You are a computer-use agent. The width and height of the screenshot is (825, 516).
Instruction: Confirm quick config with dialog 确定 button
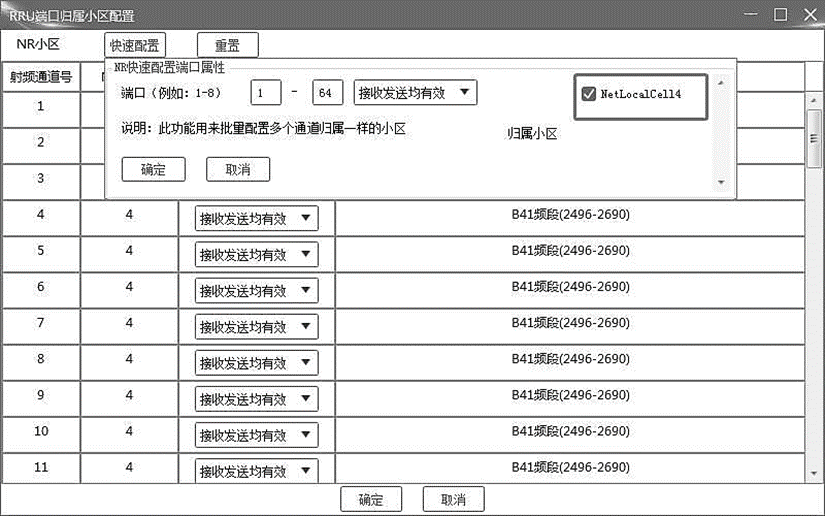coord(153,169)
